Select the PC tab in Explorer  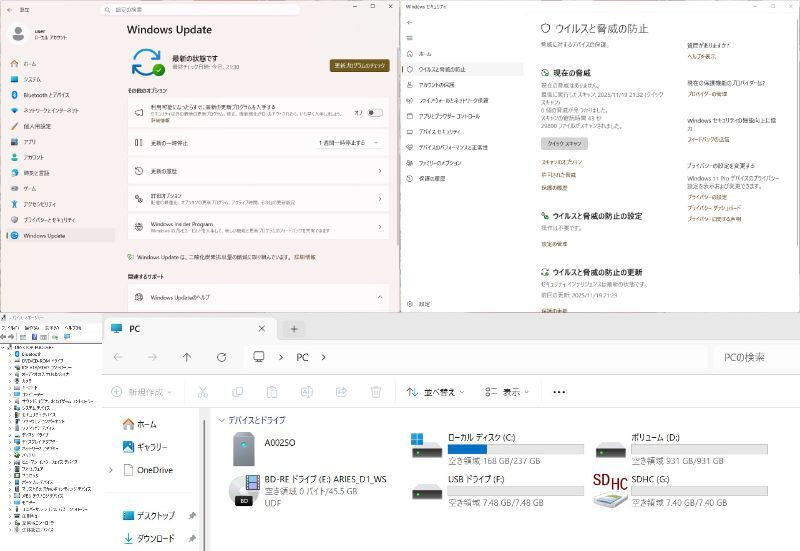coord(189,329)
